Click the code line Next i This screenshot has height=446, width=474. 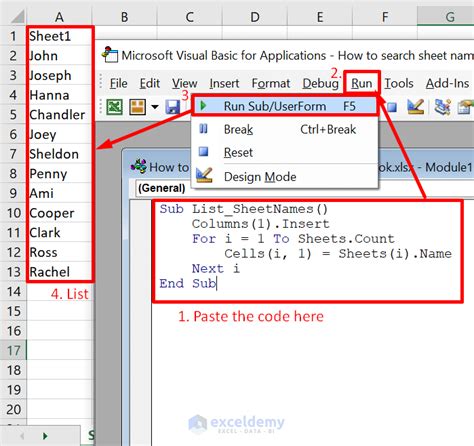point(216,268)
